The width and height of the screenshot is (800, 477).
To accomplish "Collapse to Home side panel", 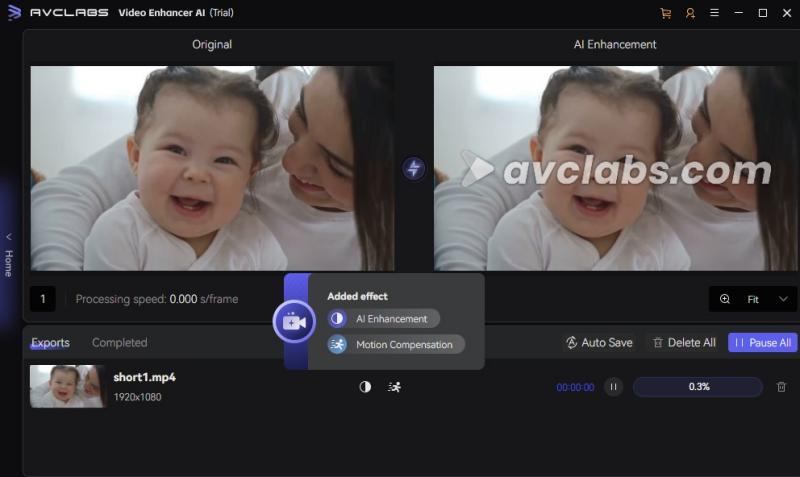I will click(9, 258).
